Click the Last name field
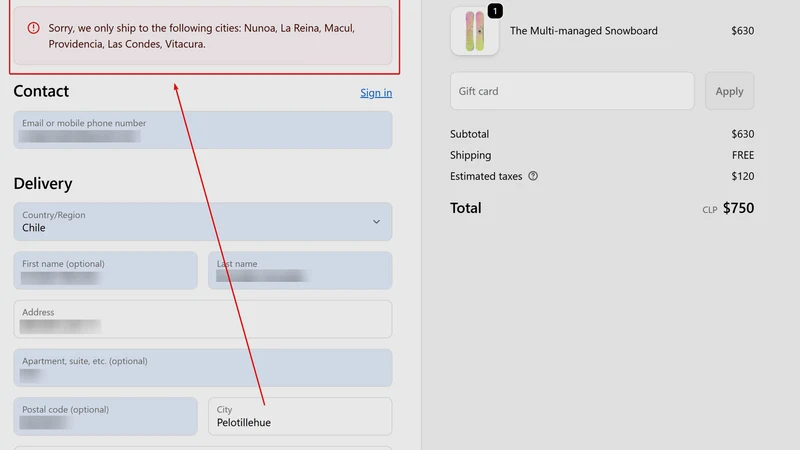Image resolution: width=800 pixels, height=450 pixels. 300,270
